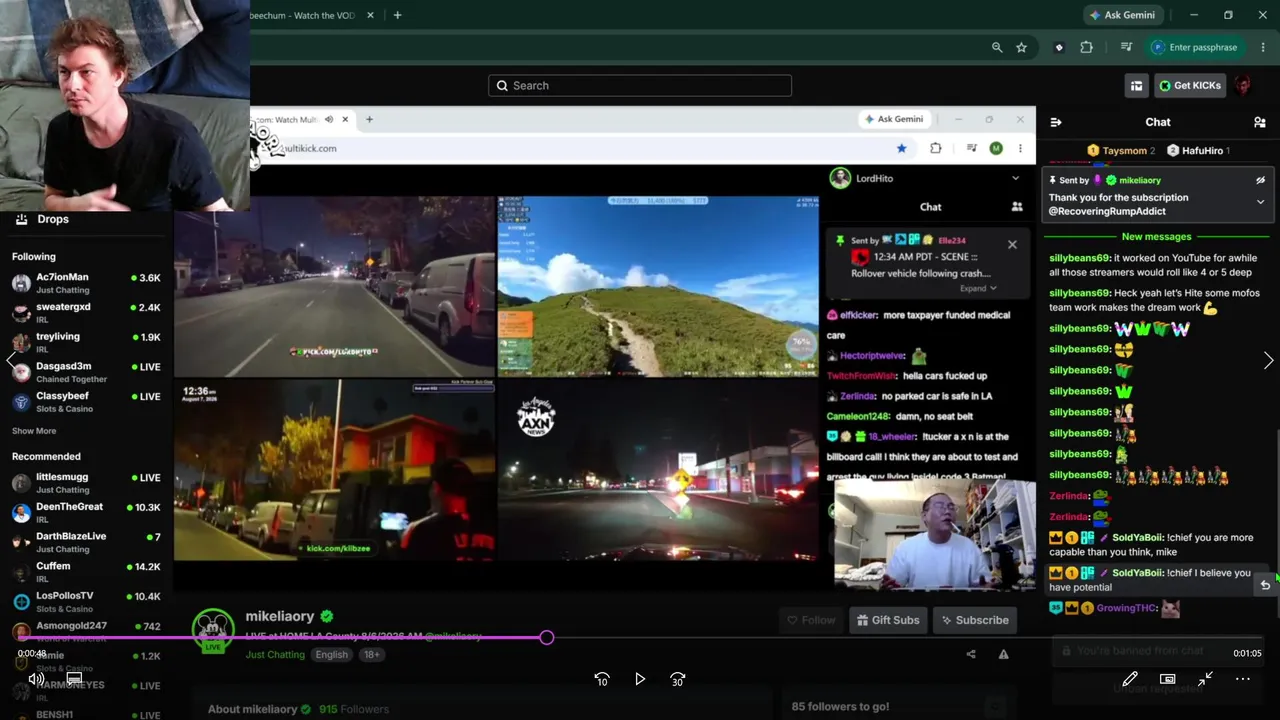Open the Just Chatting category link
The image size is (1280, 720).
(x=275, y=655)
